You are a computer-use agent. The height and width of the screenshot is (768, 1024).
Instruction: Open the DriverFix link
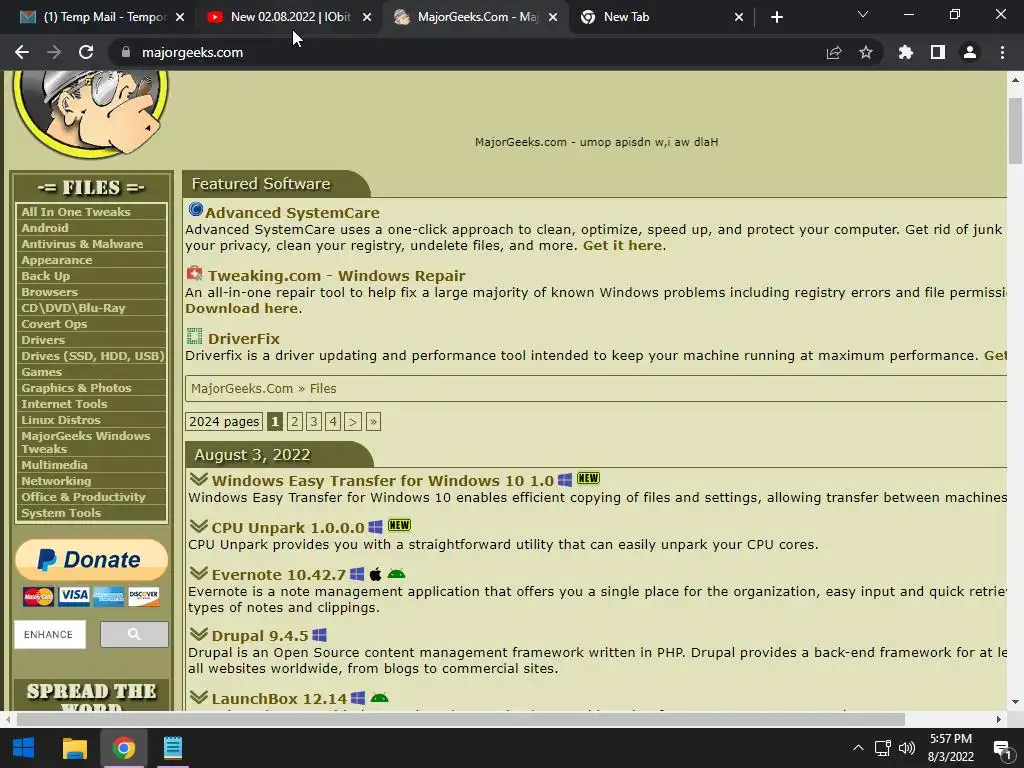click(244, 339)
